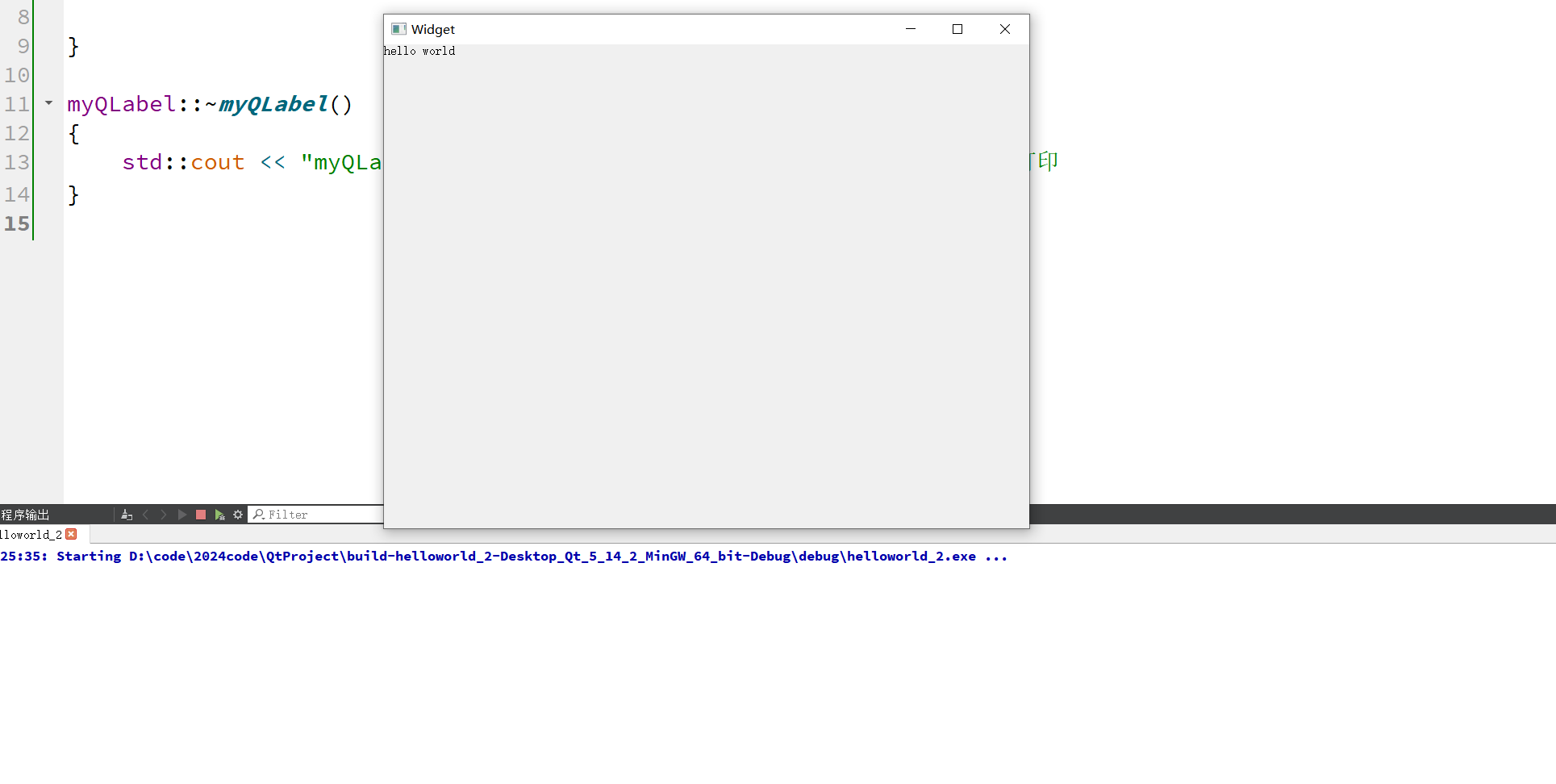The image size is (1556, 784).
Task: Click the Widget title bar text
Action: point(433,29)
